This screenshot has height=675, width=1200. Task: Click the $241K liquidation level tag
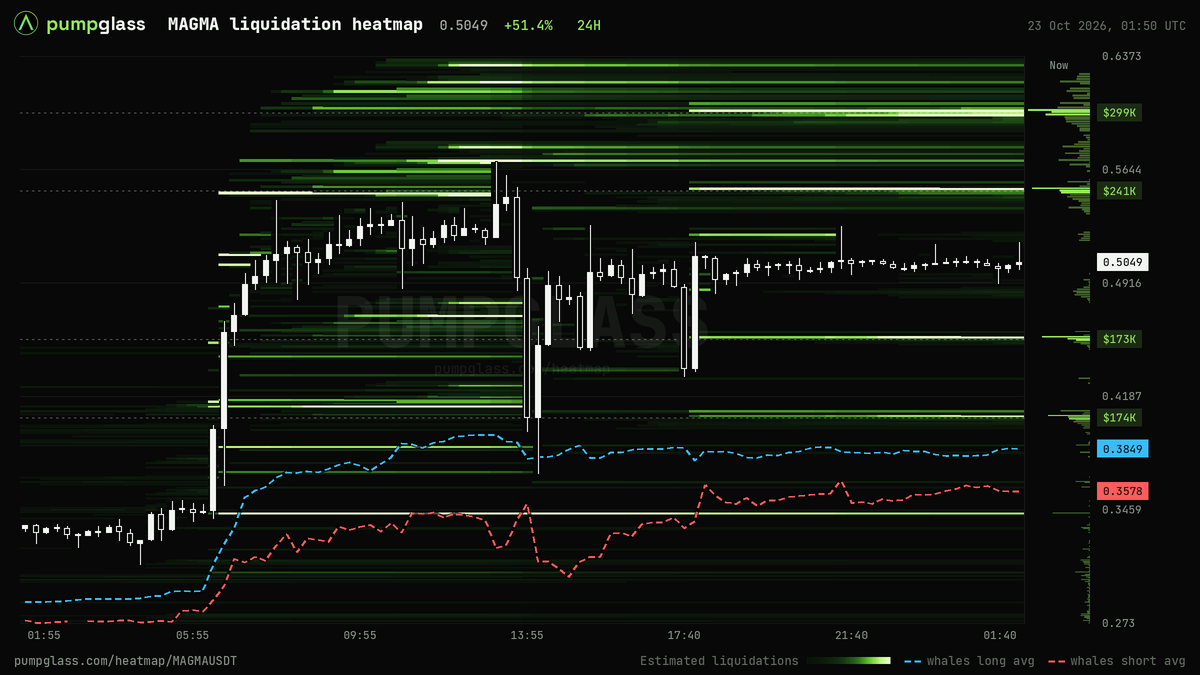[x=1119, y=191]
